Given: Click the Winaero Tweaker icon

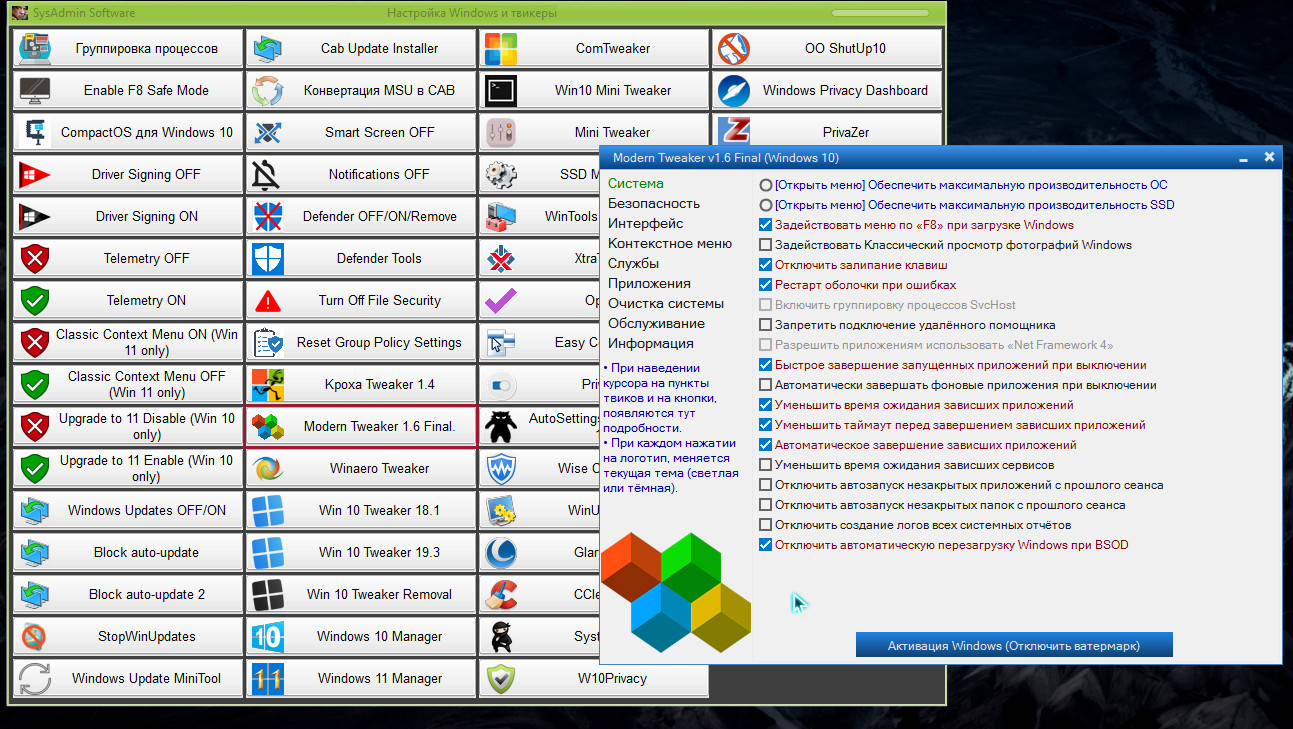Looking at the screenshot, I should click(x=268, y=468).
